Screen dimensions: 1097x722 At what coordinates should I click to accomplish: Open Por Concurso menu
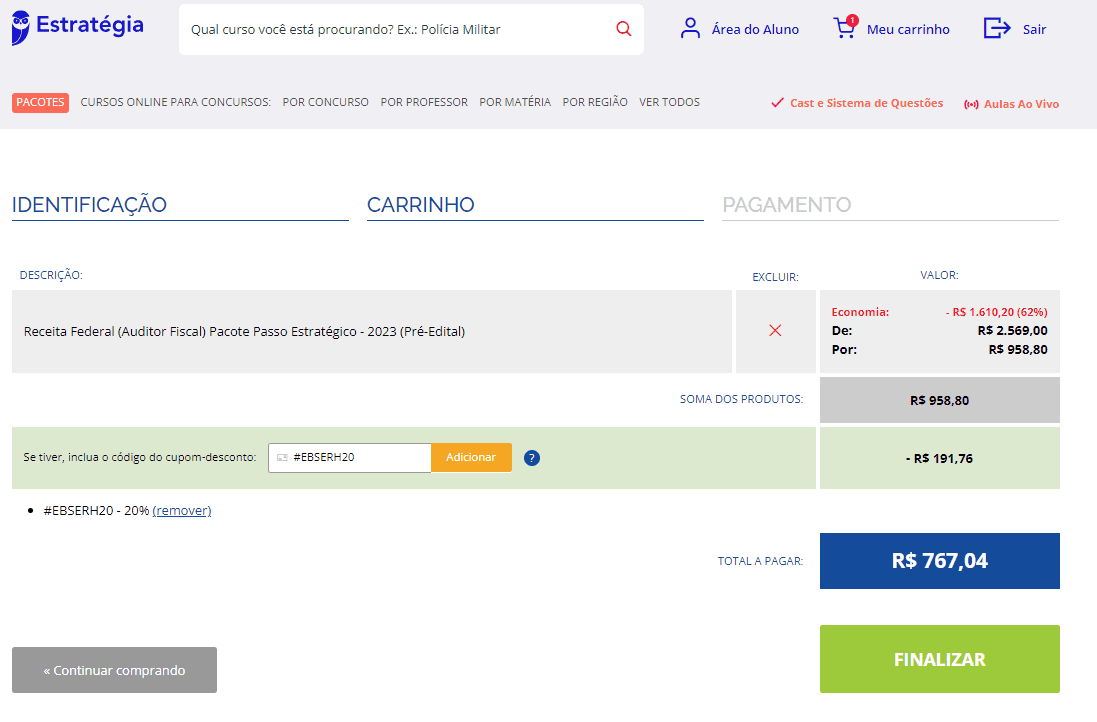click(x=325, y=102)
